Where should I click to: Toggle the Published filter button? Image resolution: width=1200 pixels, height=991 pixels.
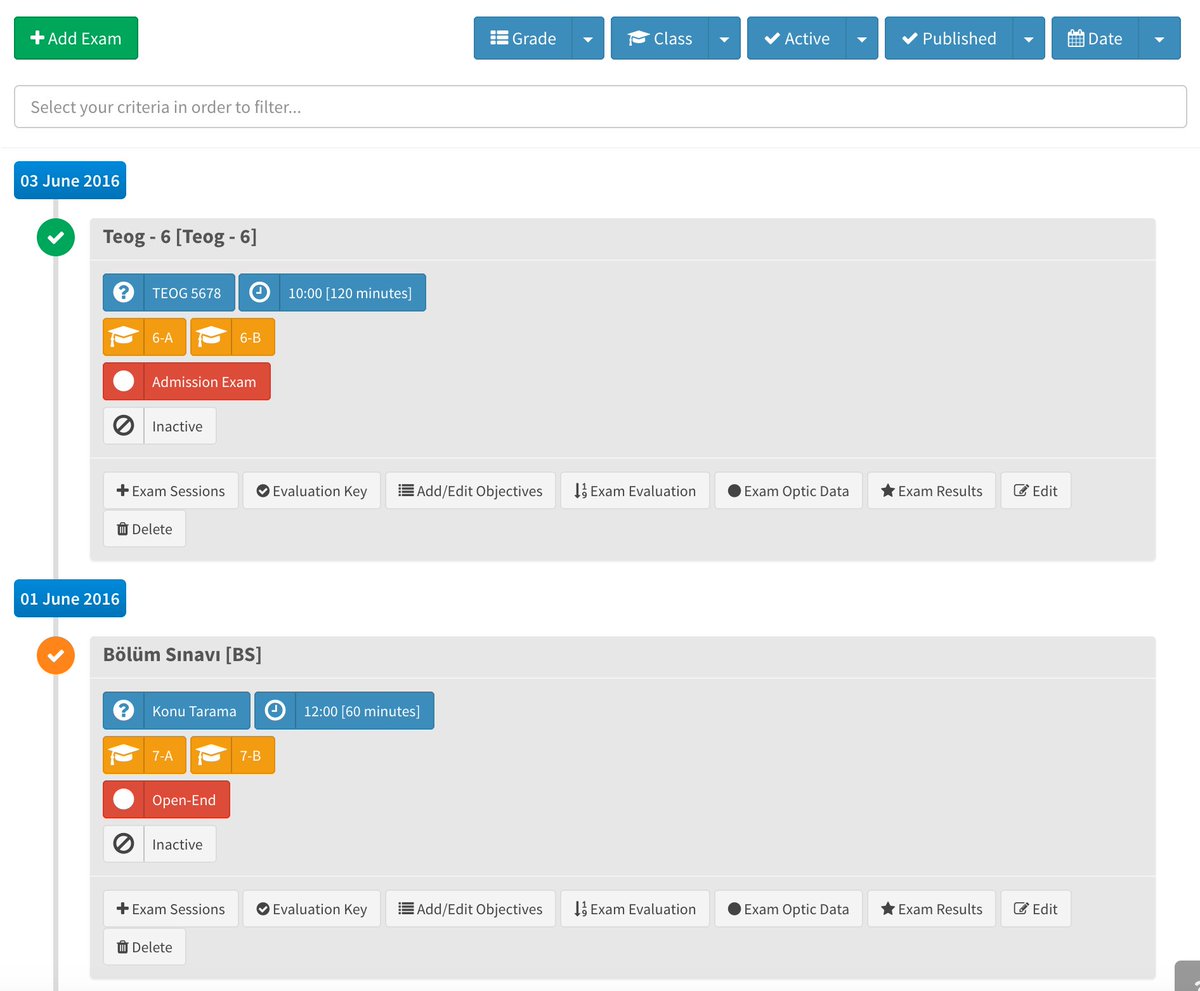tap(949, 38)
